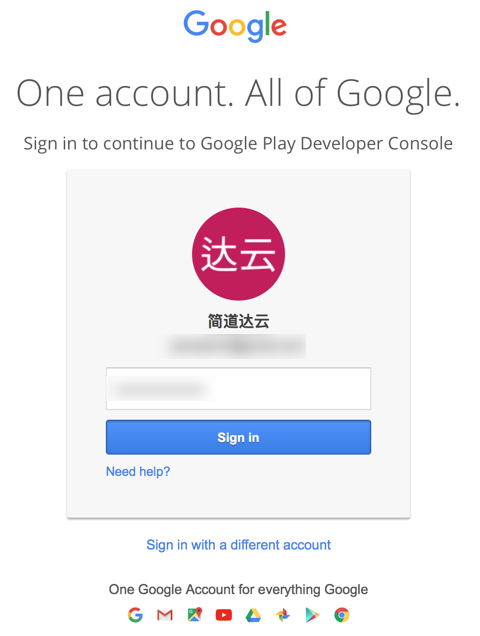Image resolution: width=480 pixels, height=636 pixels.
Task: Click the blue Sign in button
Action: 238,437
